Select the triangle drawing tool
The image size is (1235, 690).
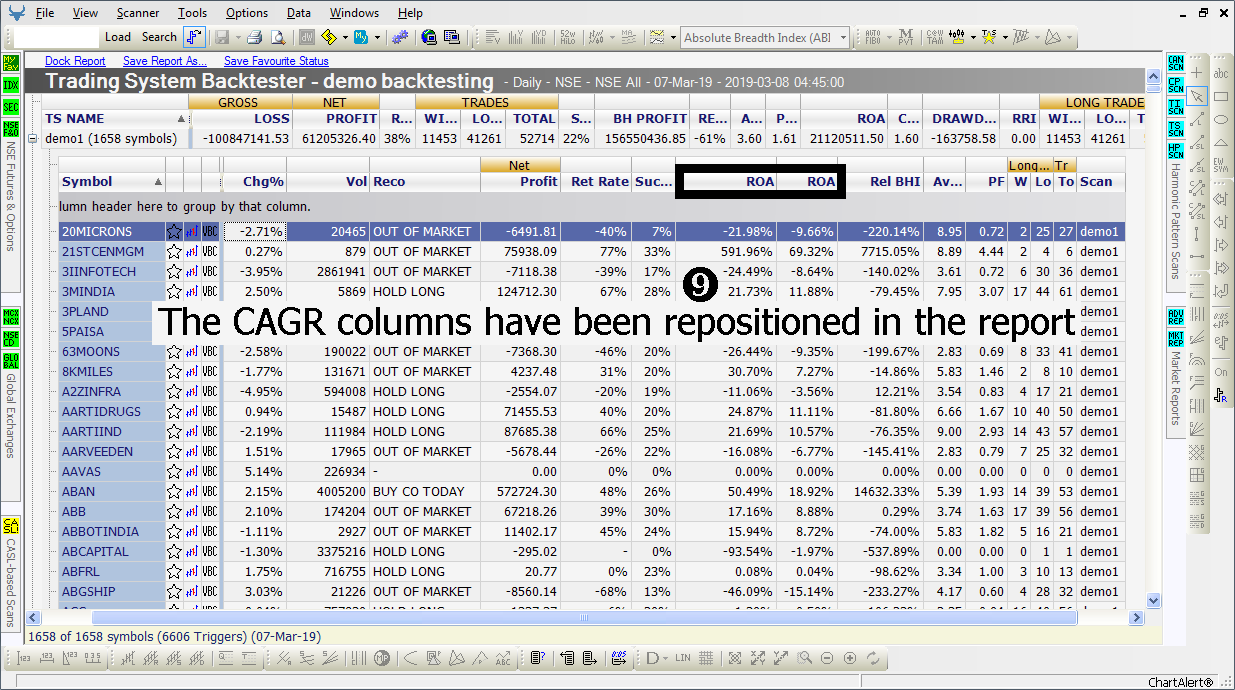click(1221, 142)
